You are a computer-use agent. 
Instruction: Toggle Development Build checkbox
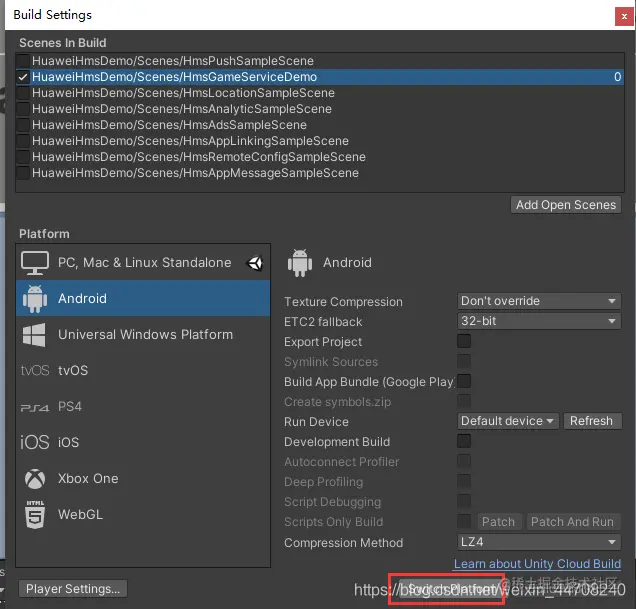tap(464, 441)
